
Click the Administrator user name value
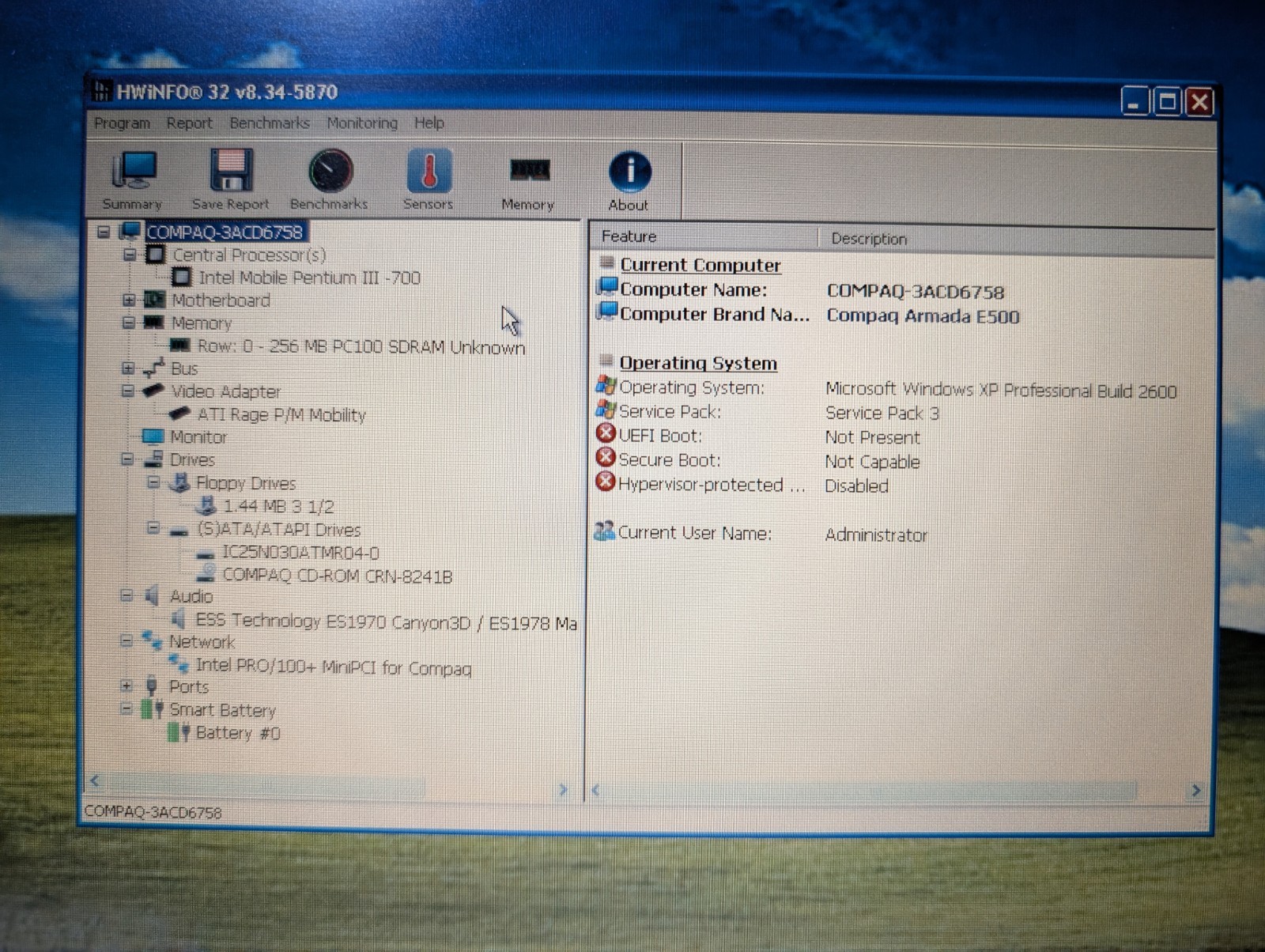pyautogui.click(x=876, y=535)
